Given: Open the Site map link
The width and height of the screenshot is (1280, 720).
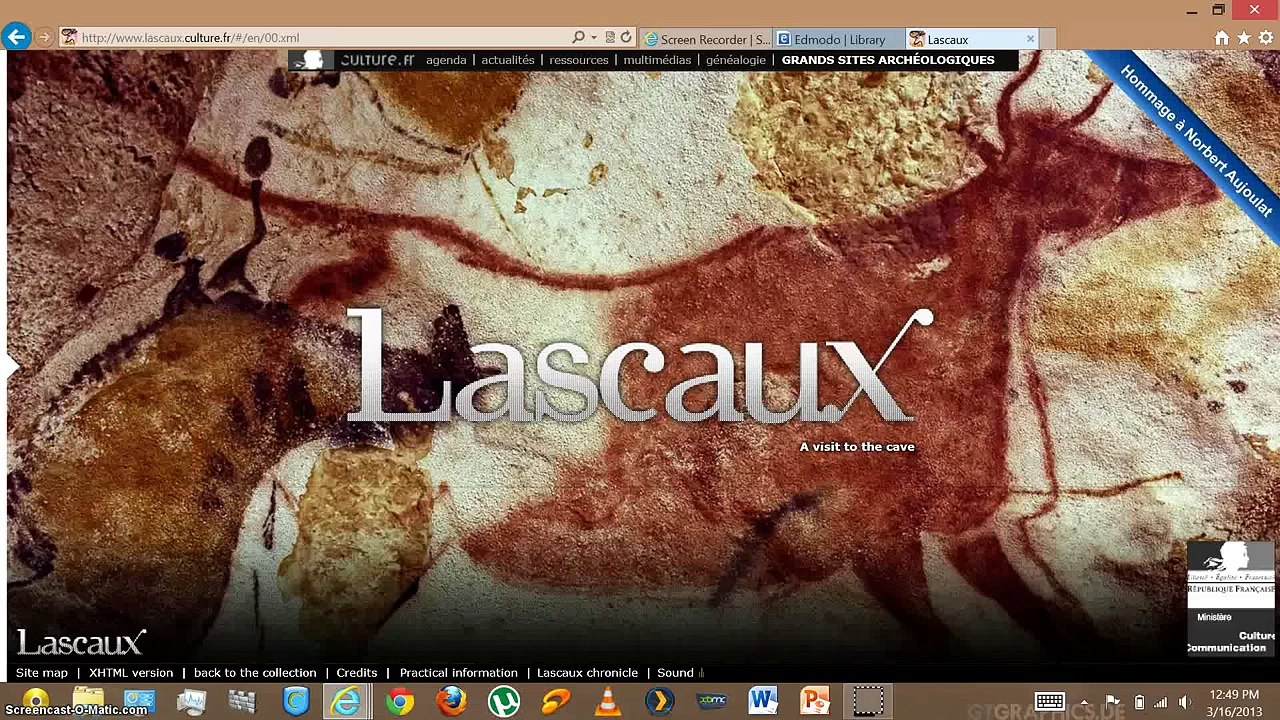Looking at the screenshot, I should point(42,673).
